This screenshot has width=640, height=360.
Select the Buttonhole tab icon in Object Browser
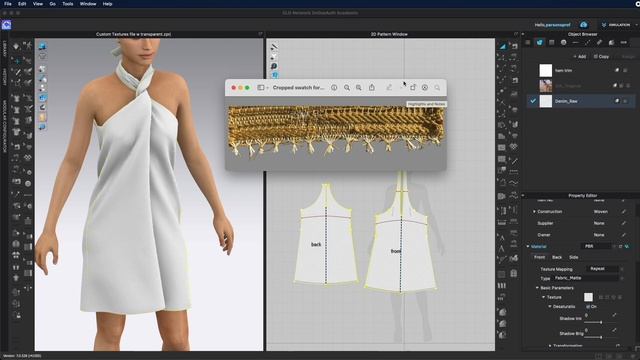[x=576, y=42]
